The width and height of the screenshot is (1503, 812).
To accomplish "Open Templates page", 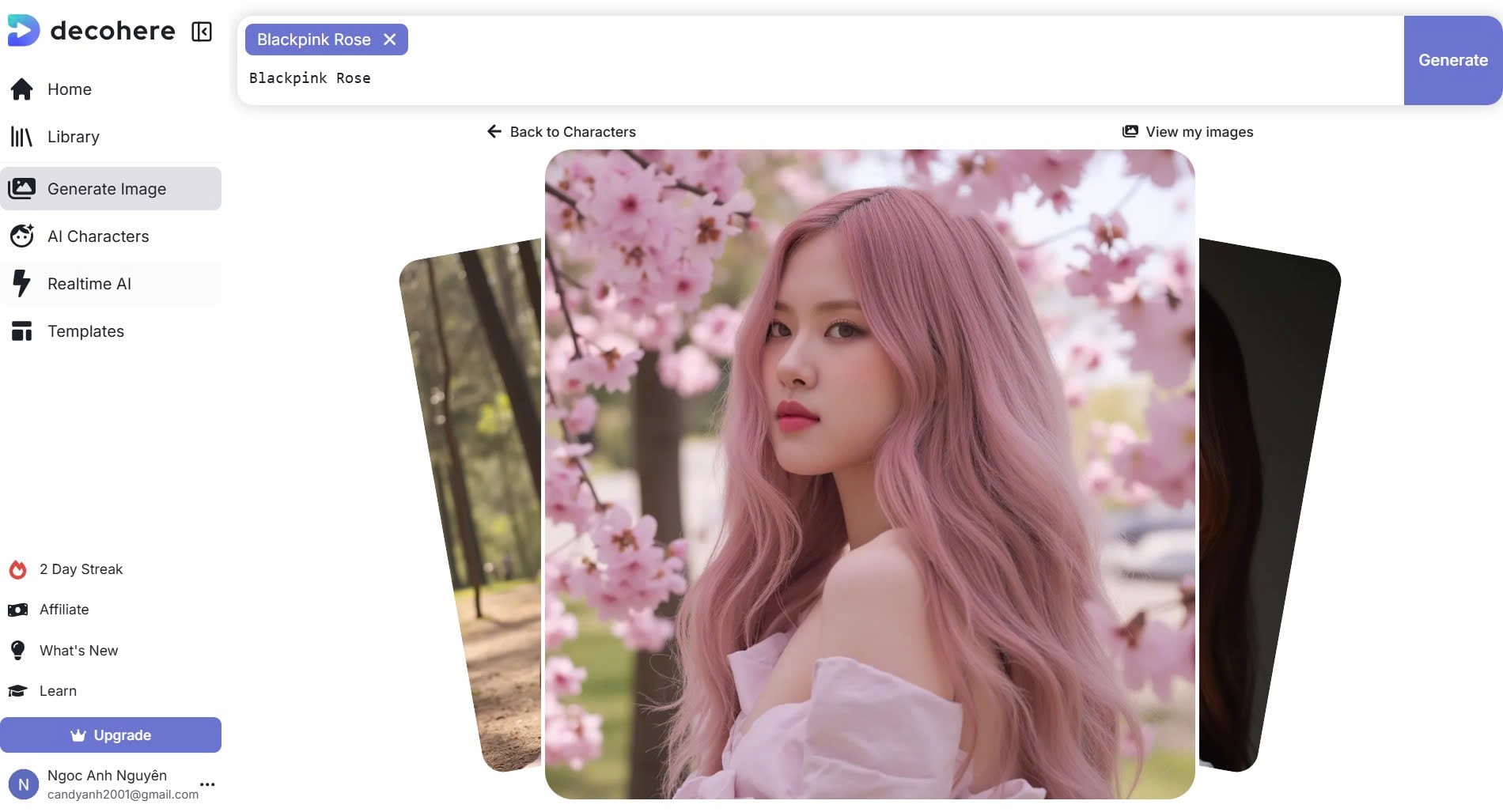I will [x=111, y=330].
